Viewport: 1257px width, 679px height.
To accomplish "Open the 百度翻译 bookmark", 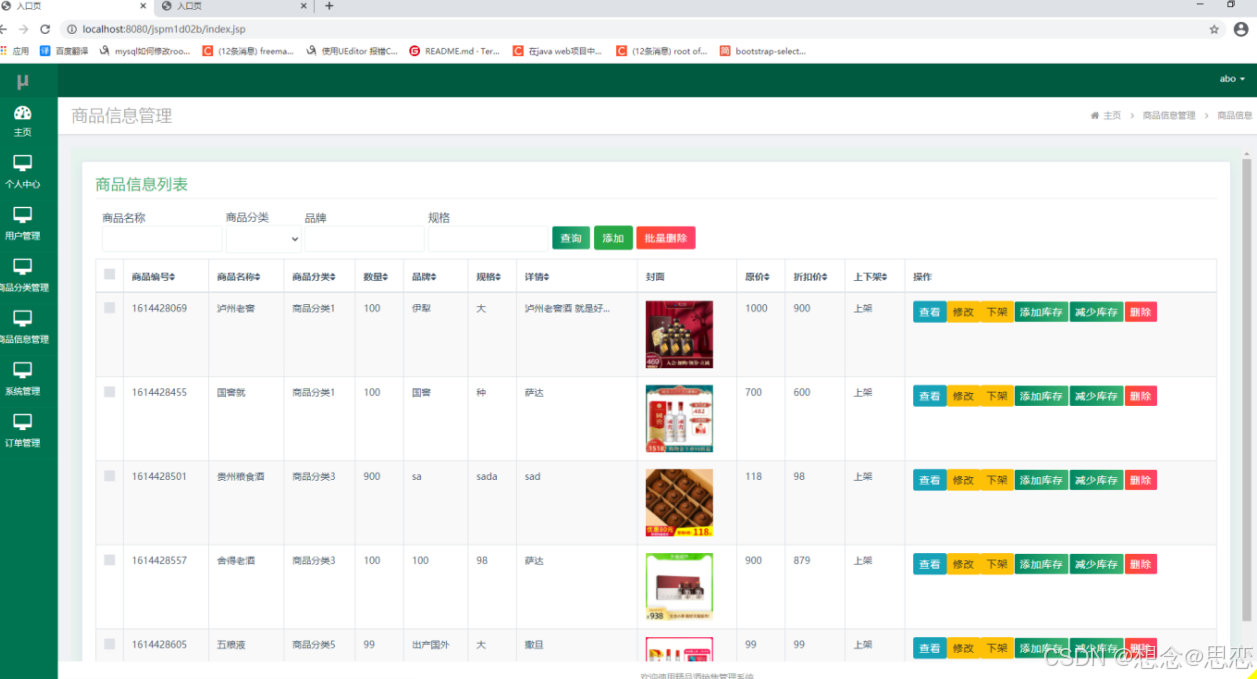I will pyautogui.click(x=65, y=51).
